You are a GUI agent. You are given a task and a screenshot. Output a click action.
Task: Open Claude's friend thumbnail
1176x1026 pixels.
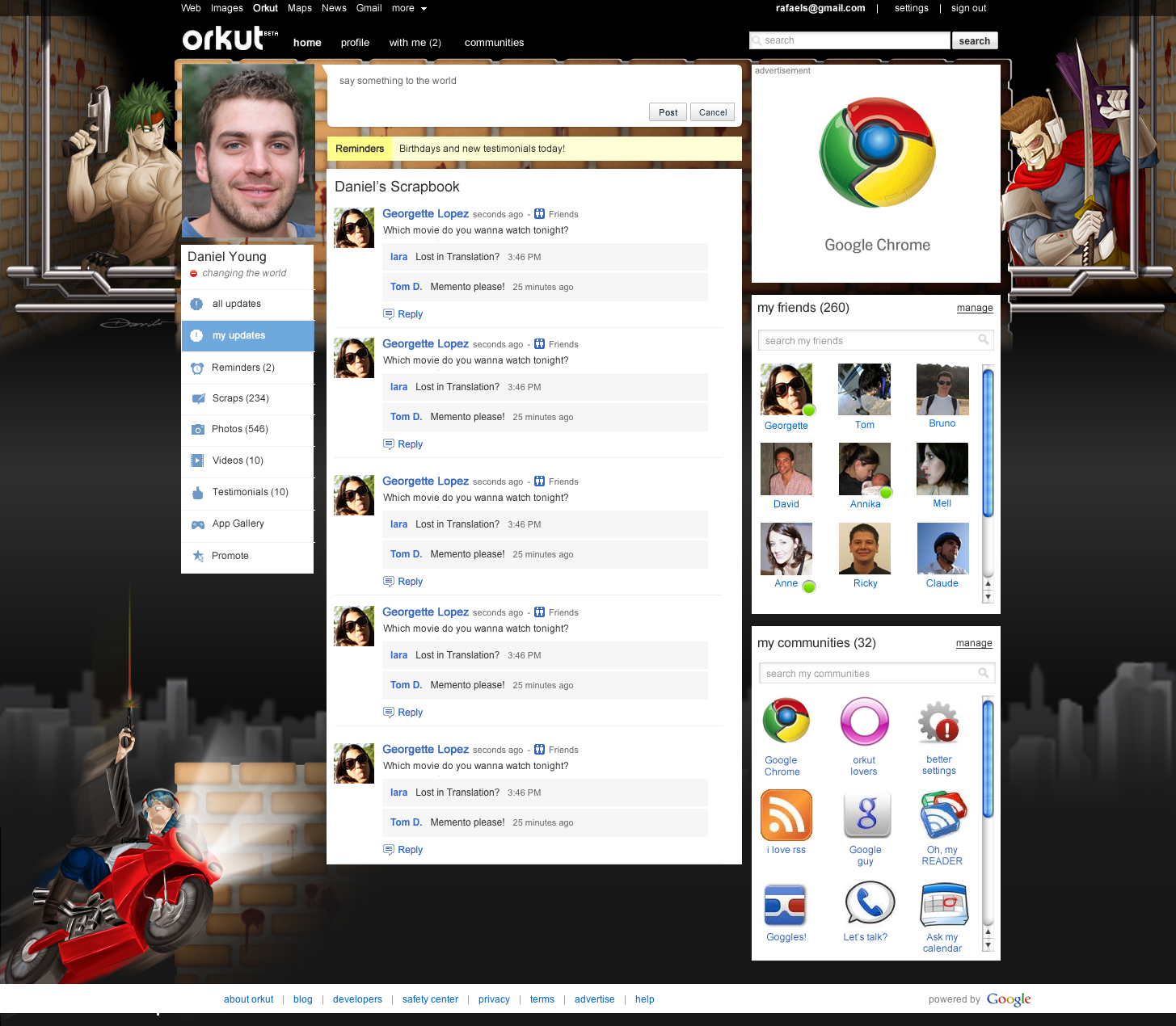pyautogui.click(x=943, y=549)
